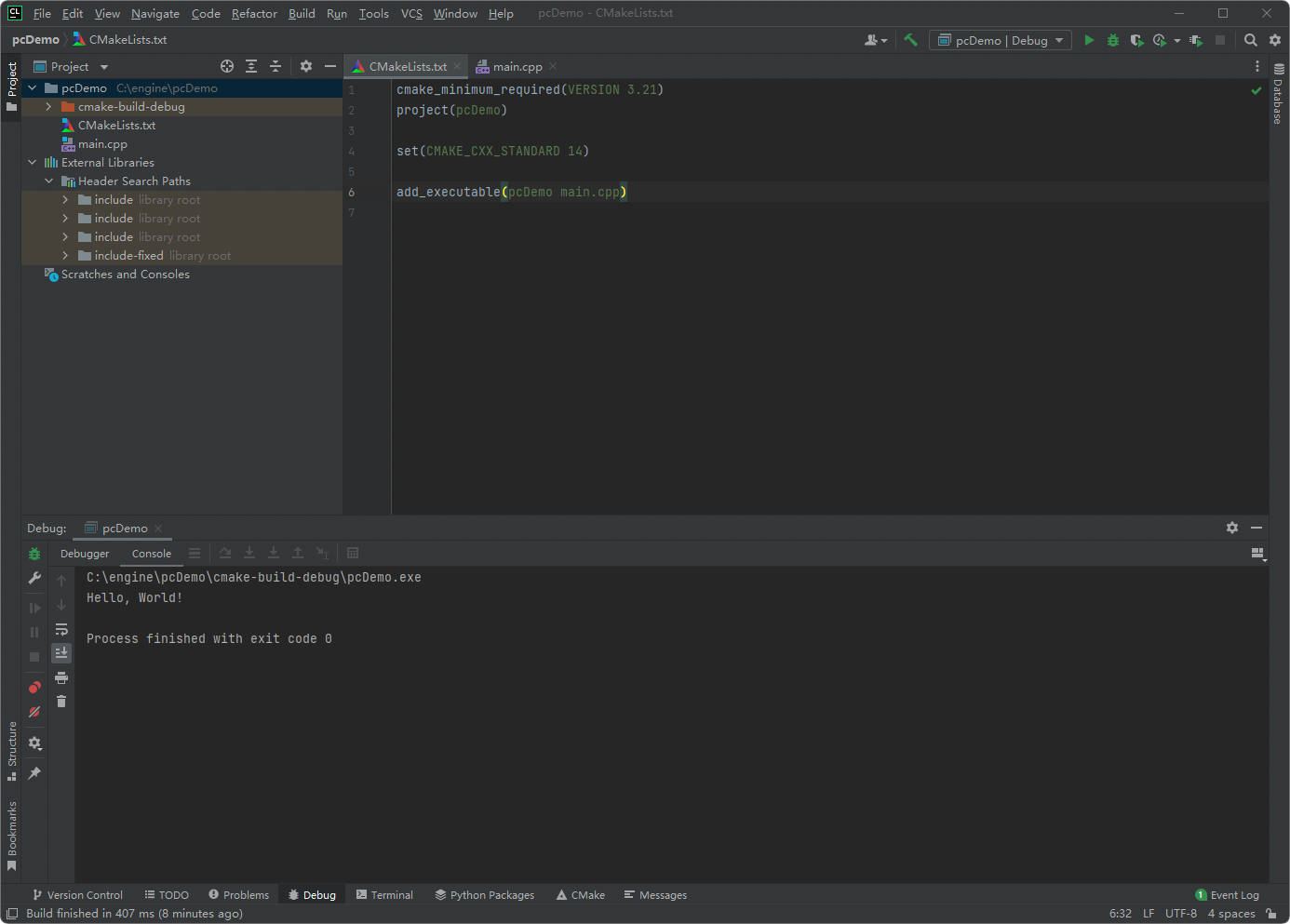Collapse the Header Search Paths node
Viewport: 1290px width, 924px height.
point(48,181)
